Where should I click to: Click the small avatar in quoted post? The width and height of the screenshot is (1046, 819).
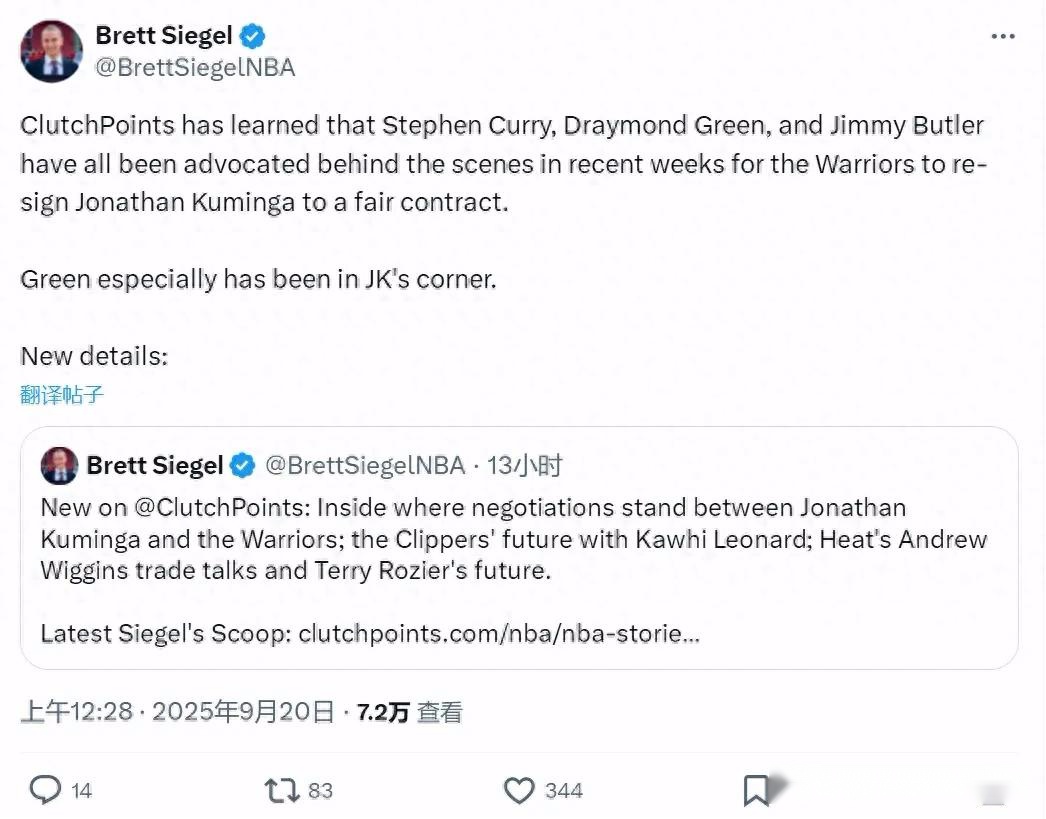(59, 466)
